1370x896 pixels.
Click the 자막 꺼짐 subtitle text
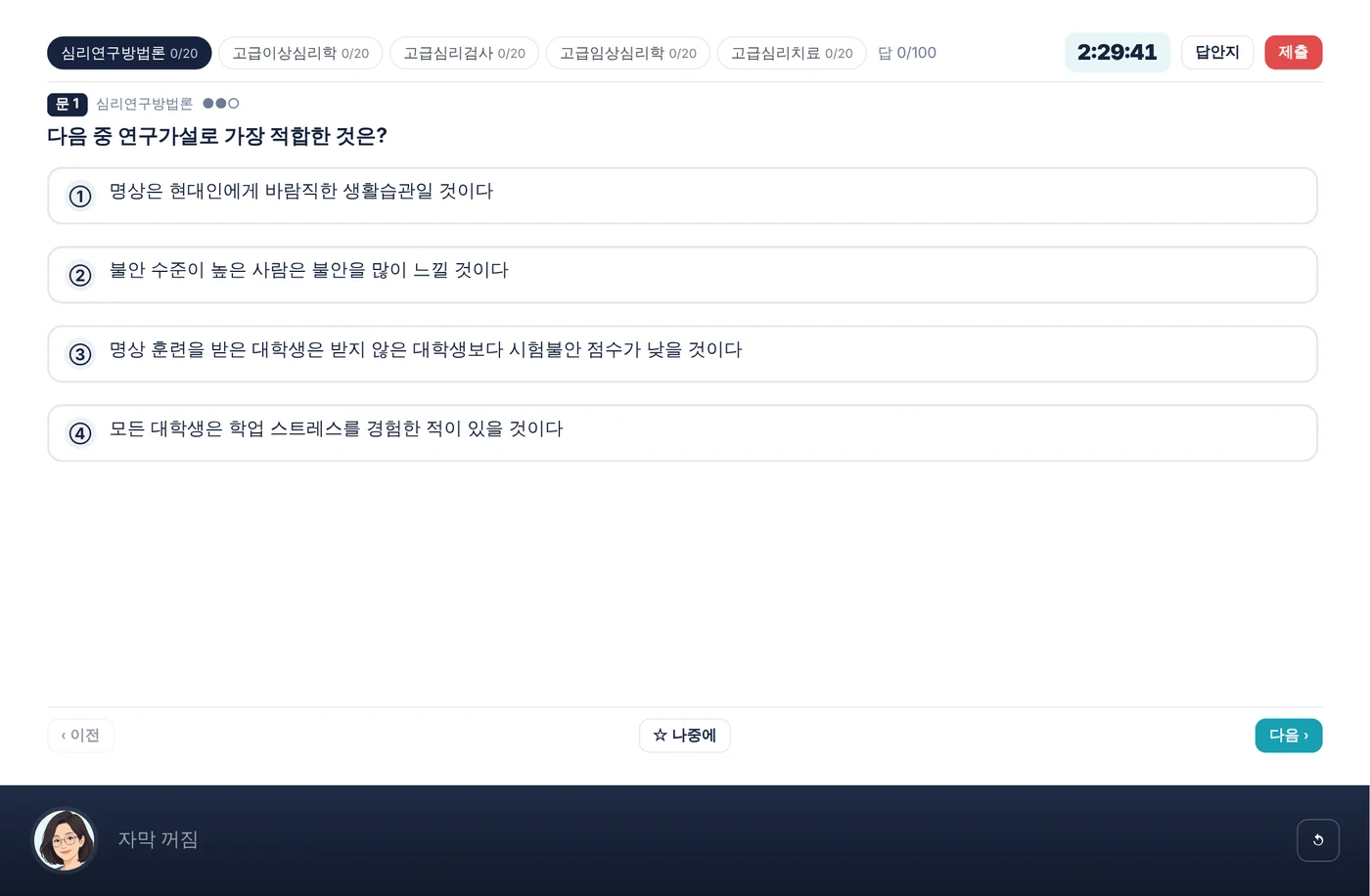pos(158,839)
